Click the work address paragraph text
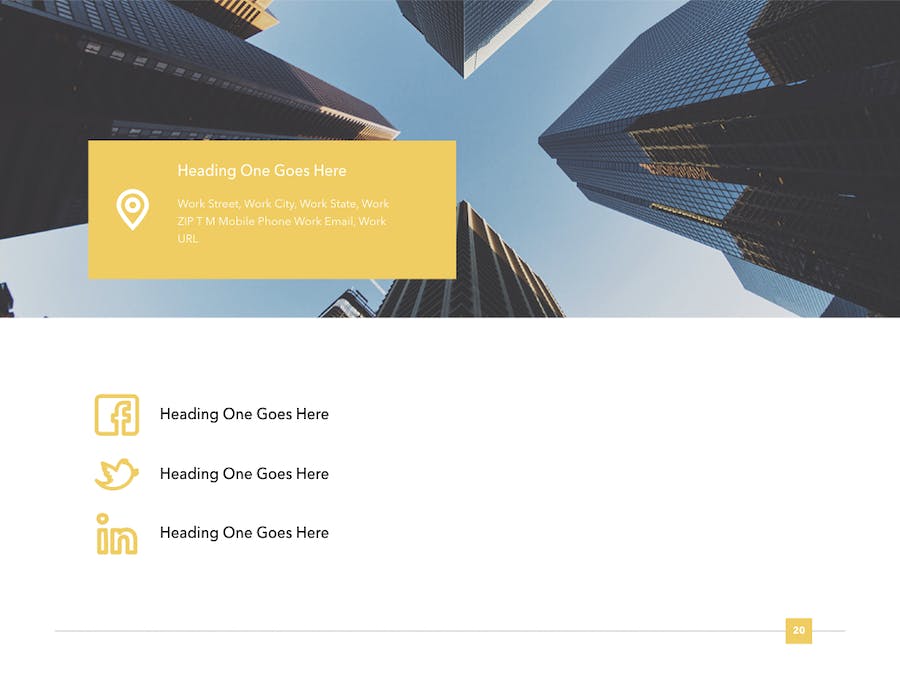 click(x=283, y=221)
